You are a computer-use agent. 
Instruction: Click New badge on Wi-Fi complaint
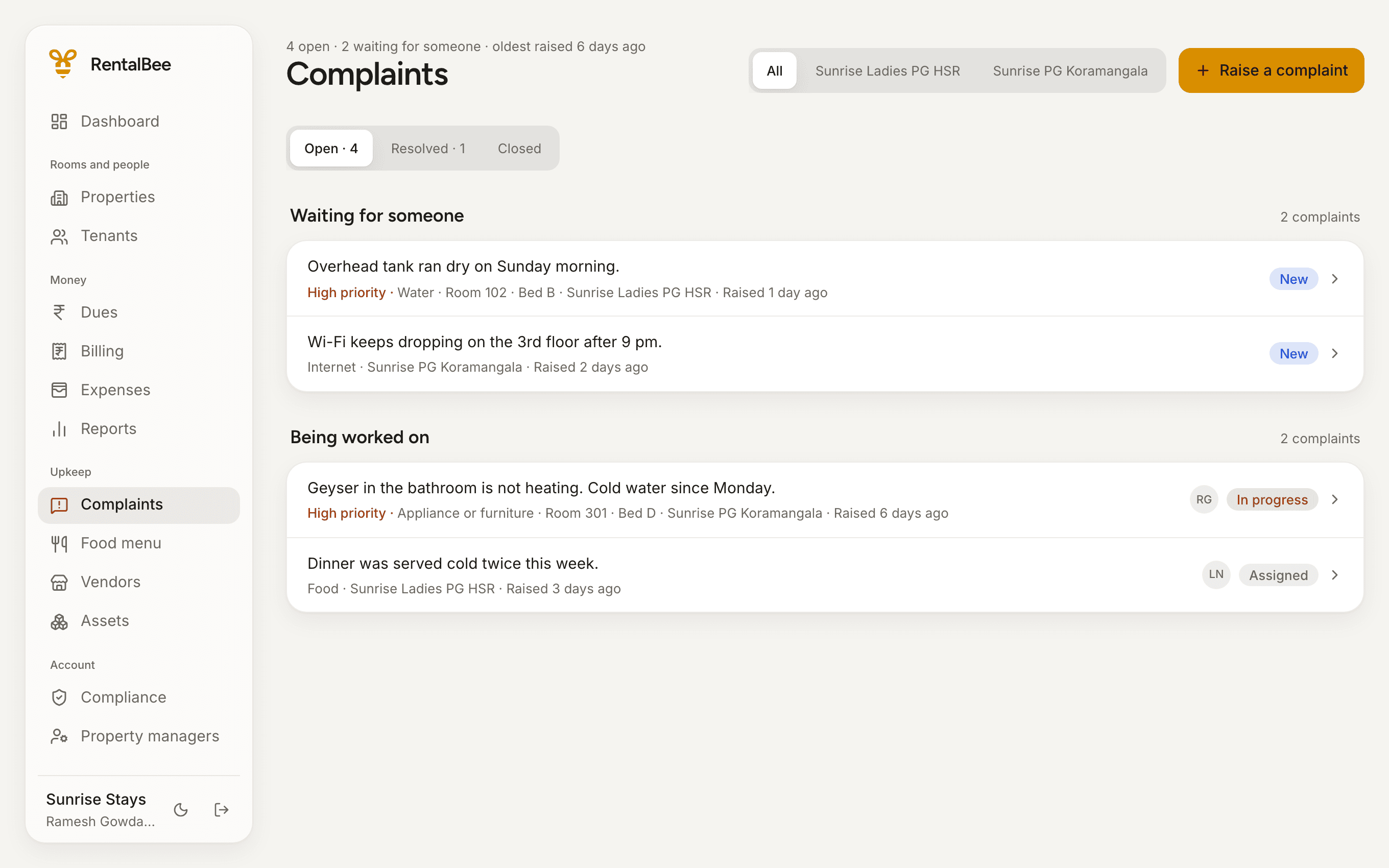pos(1293,354)
